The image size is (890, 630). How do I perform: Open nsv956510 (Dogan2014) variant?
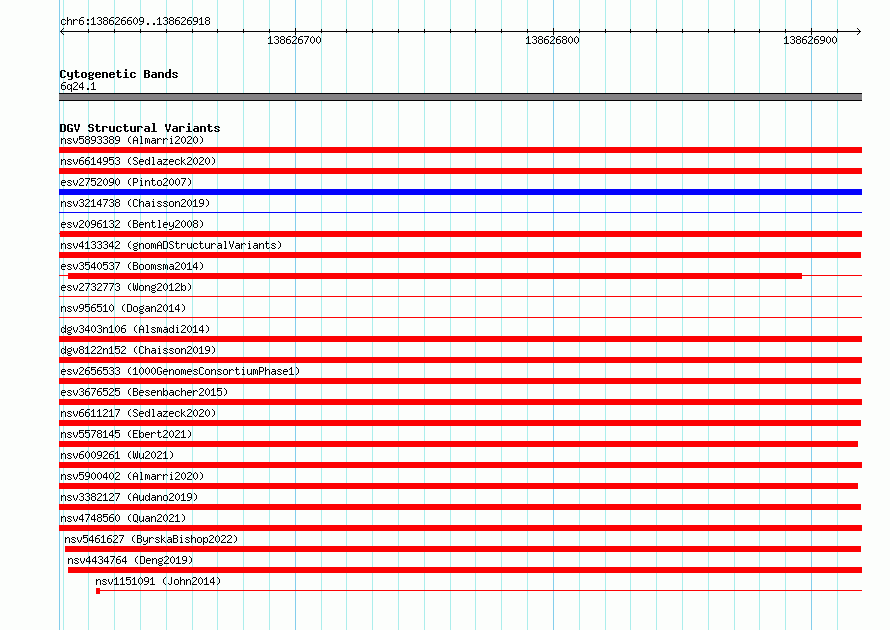tap(123, 308)
